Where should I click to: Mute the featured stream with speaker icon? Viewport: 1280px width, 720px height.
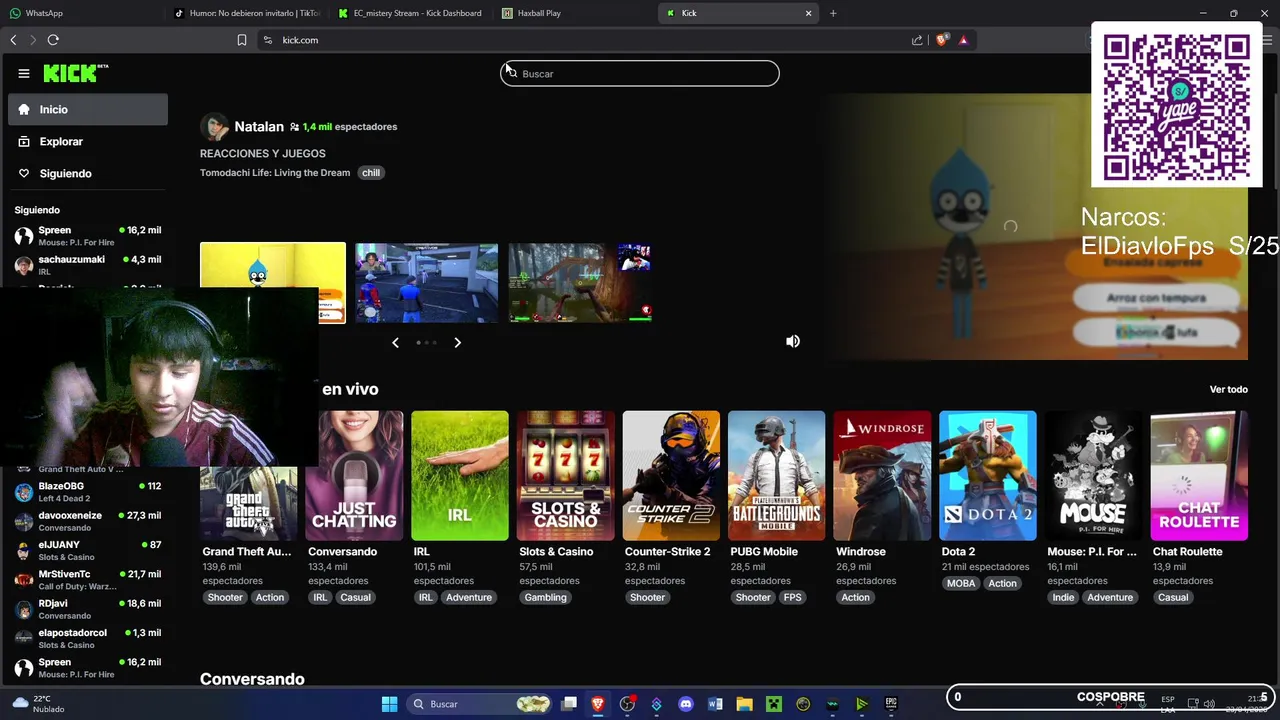[x=793, y=341]
